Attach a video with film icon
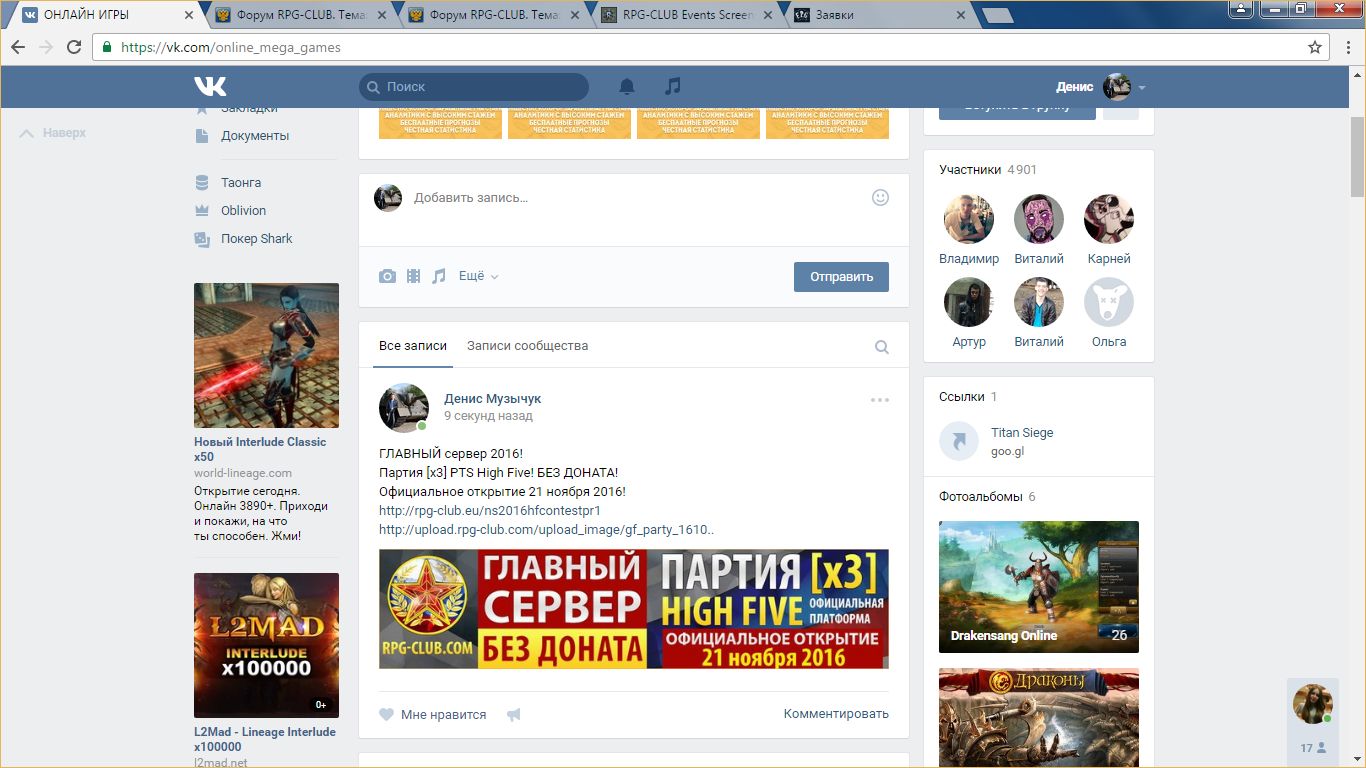 (x=413, y=276)
